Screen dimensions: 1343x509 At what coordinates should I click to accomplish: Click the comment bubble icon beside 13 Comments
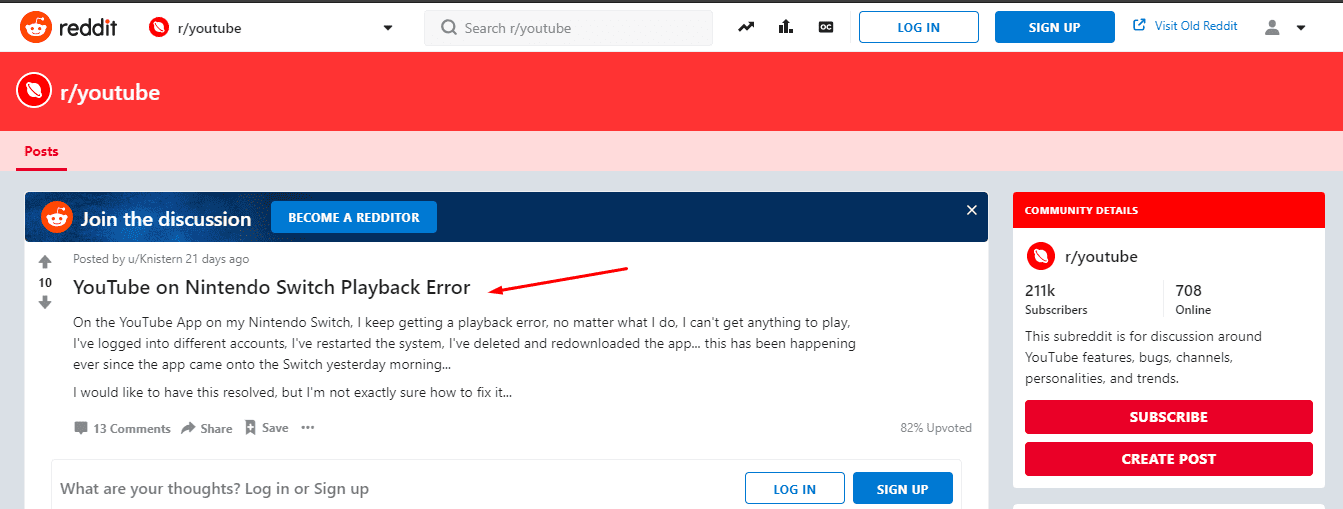[81, 428]
